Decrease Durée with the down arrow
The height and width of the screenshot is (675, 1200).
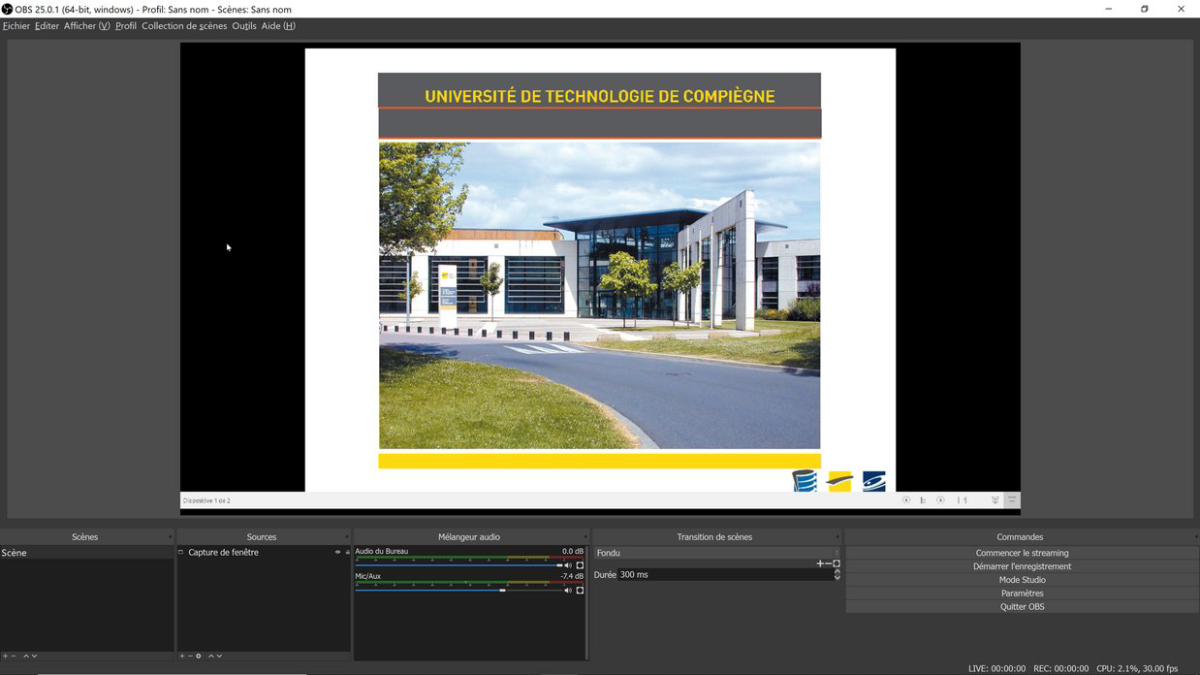[837, 578]
